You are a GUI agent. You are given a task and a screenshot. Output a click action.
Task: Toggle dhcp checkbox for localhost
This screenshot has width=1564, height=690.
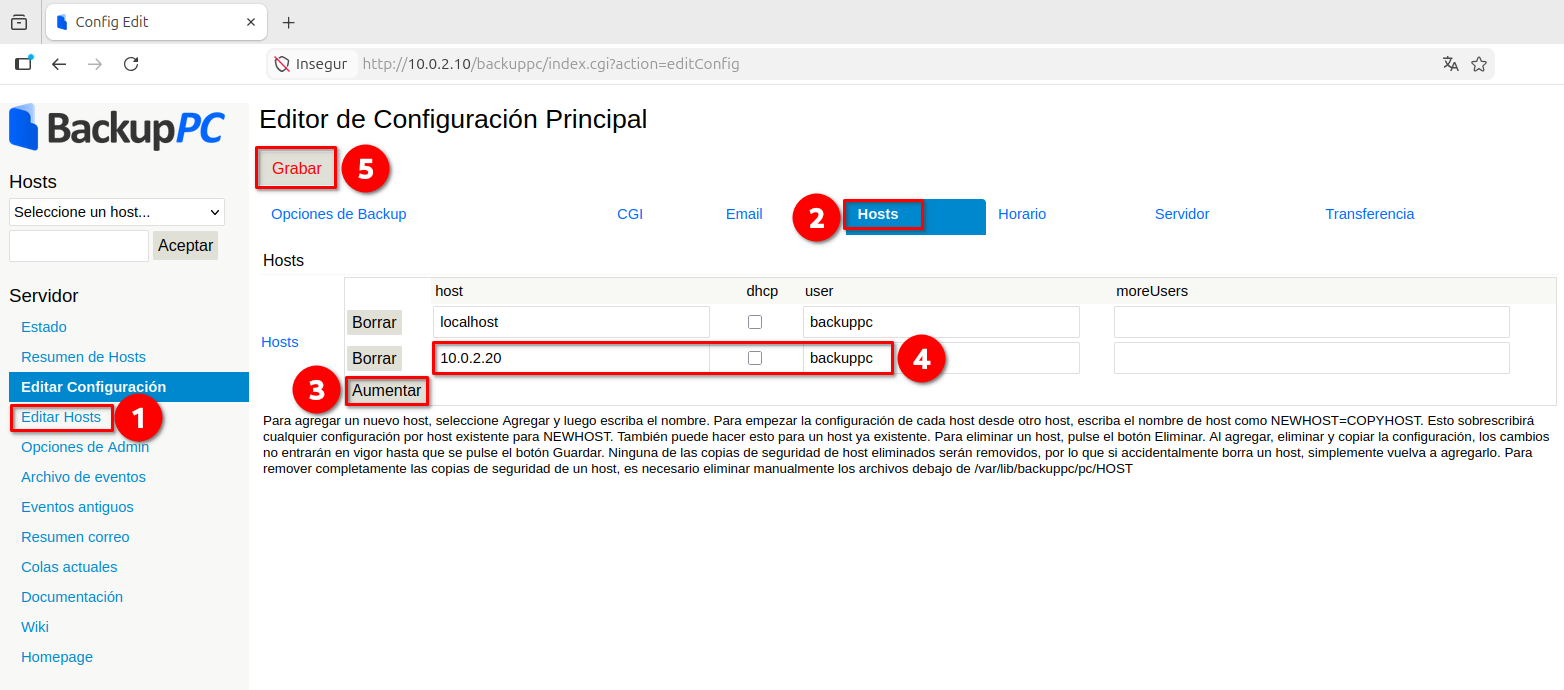click(x=755, y=322)
